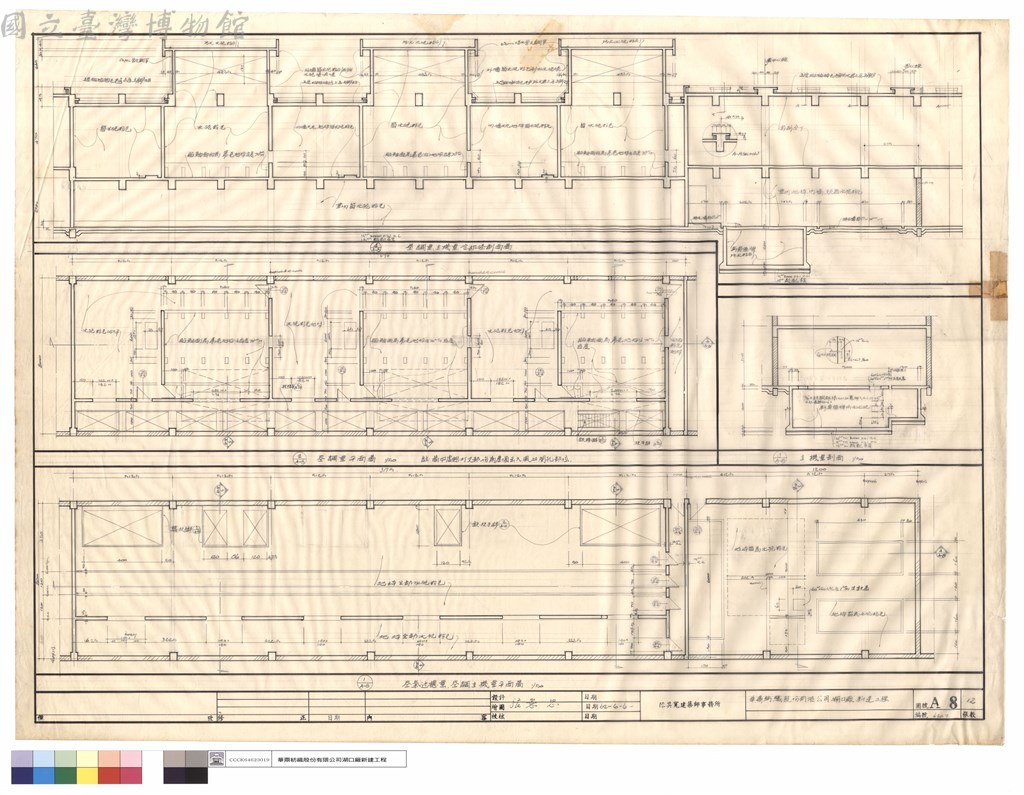Click the circular detail callout in the right section drawing
Image resolution: width=1024 pixels, height=795 pixels.
(x=840, y=348)
